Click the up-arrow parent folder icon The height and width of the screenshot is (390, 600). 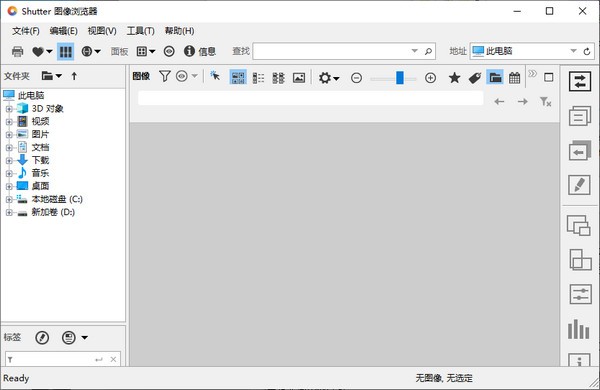[x=74, y=76]
